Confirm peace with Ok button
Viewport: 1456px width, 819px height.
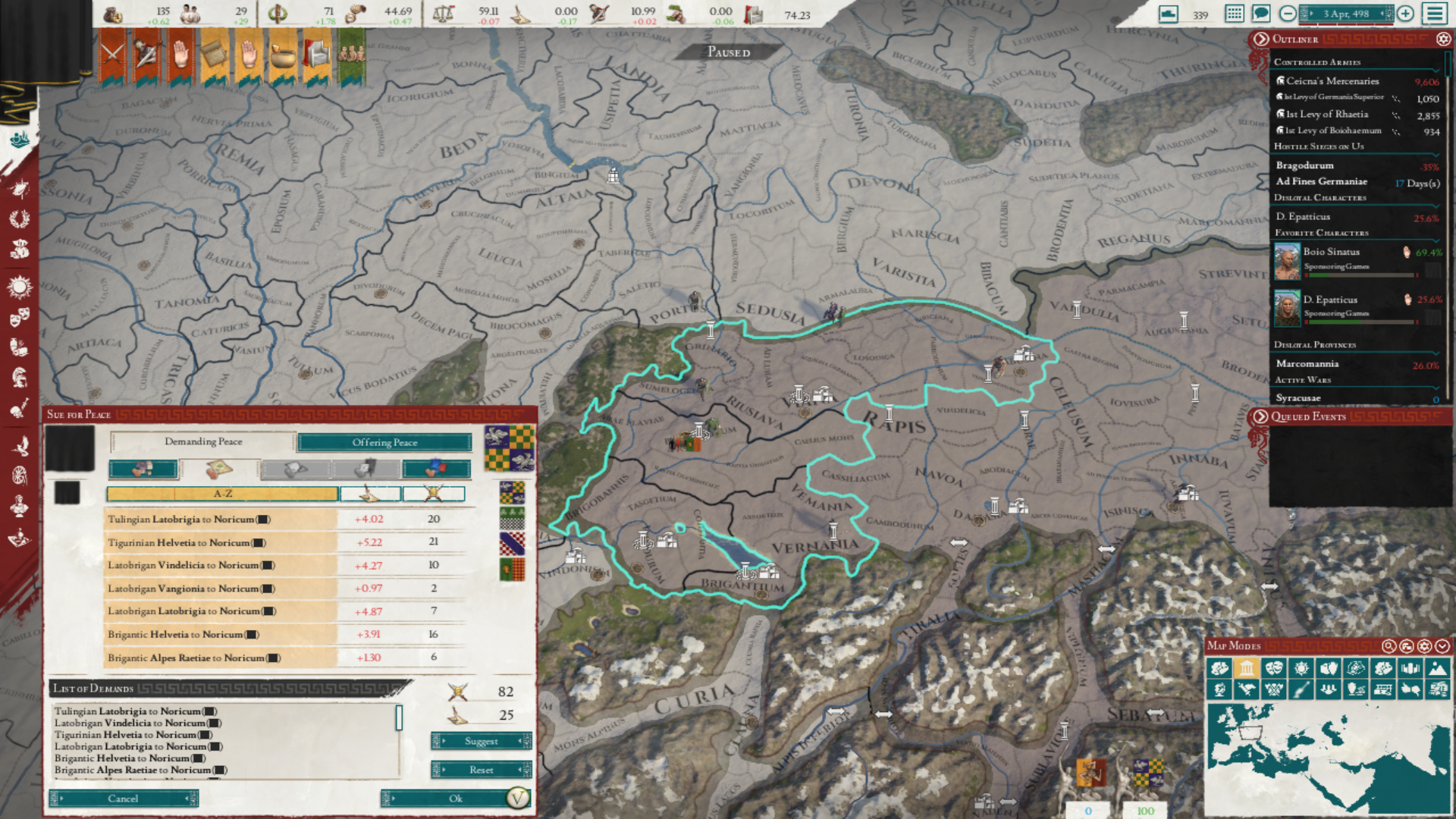tap(456, 799)
